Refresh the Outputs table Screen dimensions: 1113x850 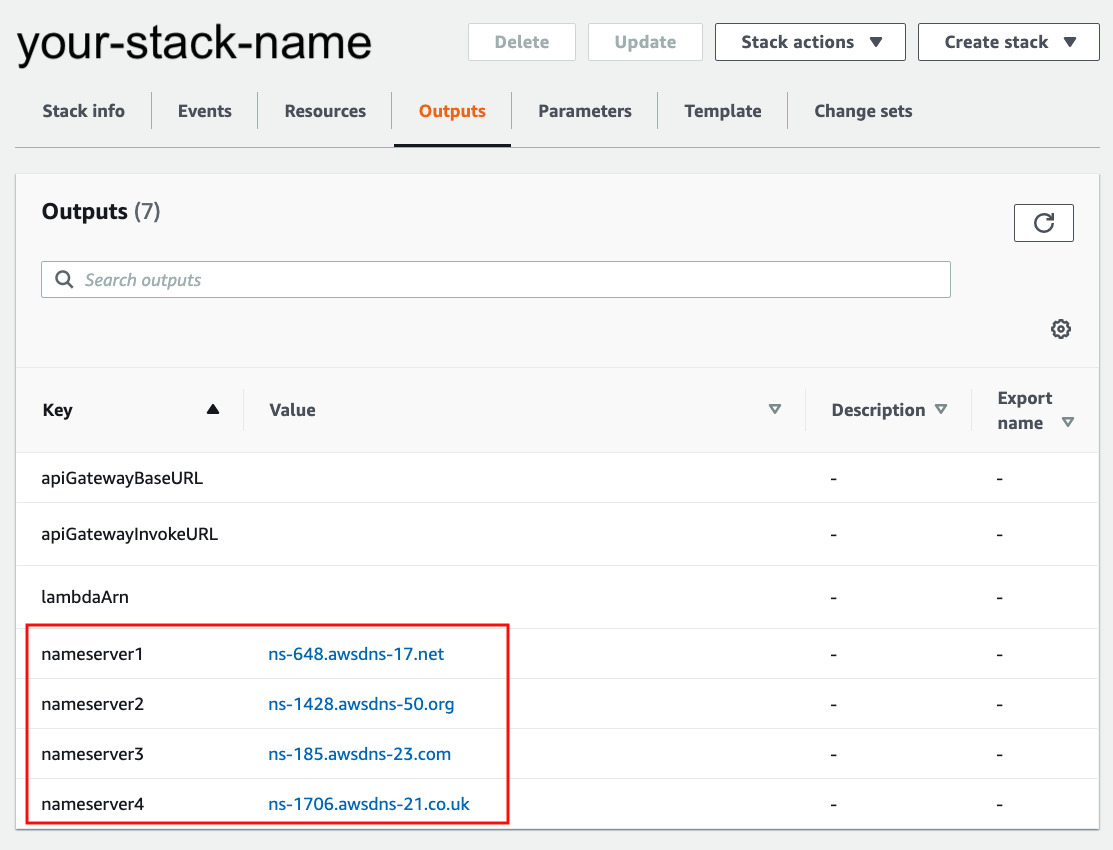click(x=1043, y=222)
